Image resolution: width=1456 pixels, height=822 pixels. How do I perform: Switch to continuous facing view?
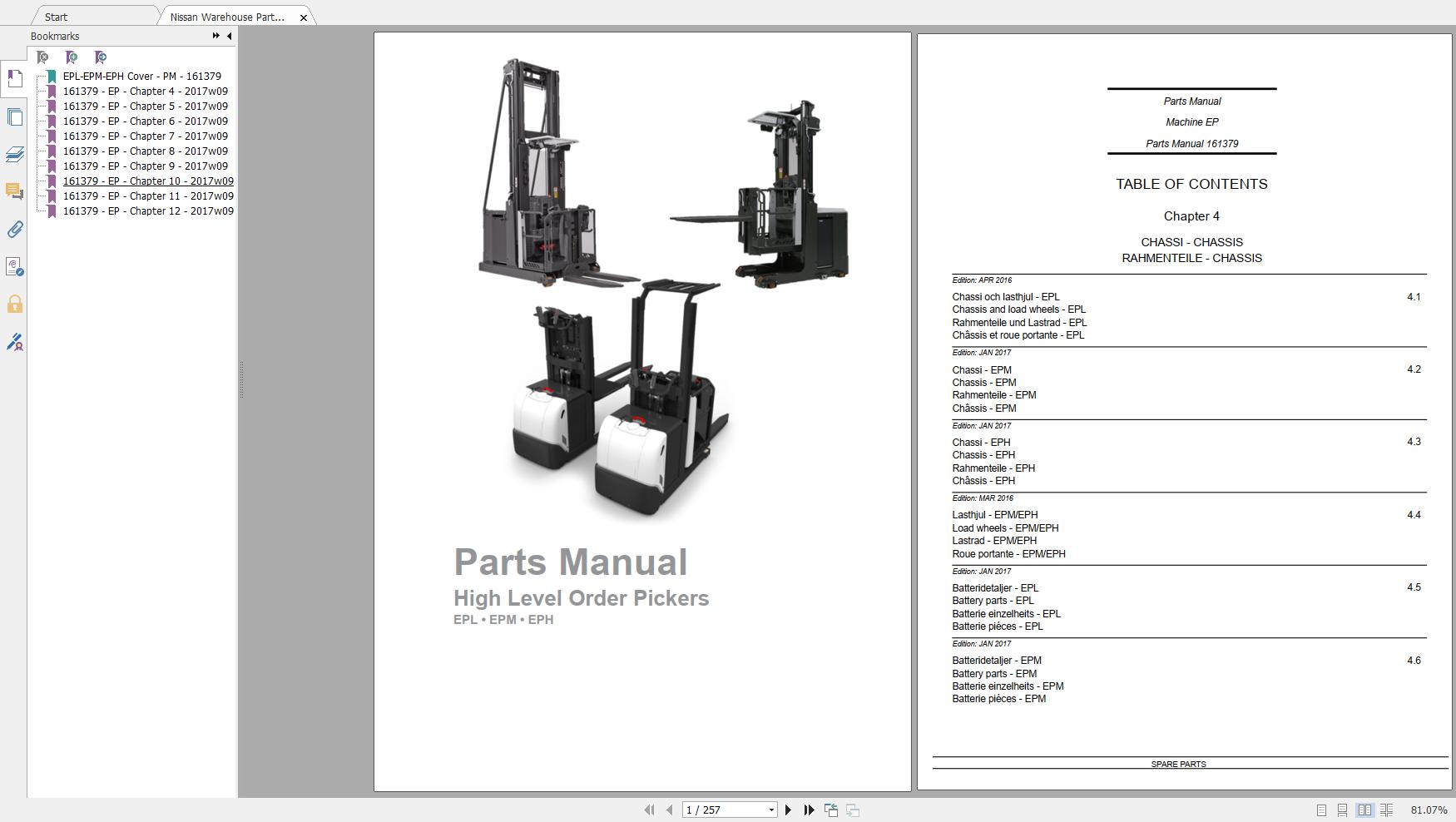[1386, 810]
